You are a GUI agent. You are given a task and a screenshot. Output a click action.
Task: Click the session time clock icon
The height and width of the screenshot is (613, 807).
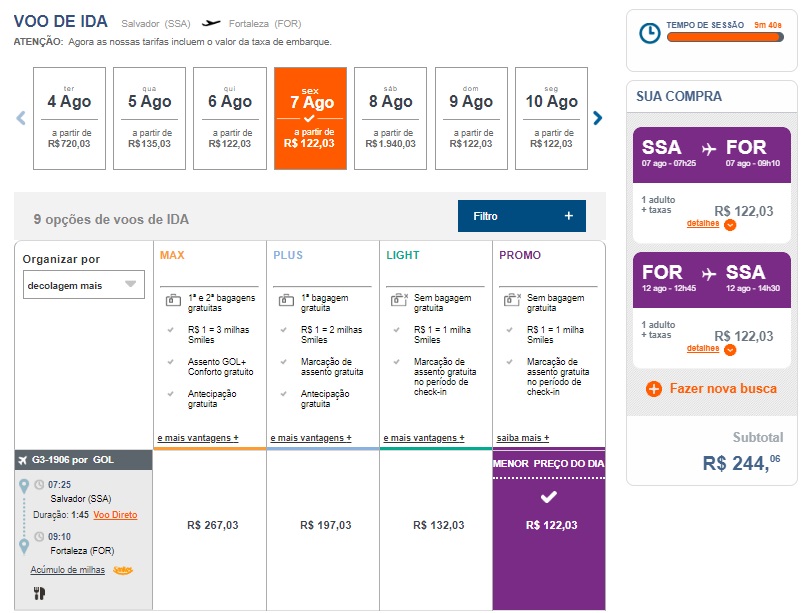coord(650,33)
